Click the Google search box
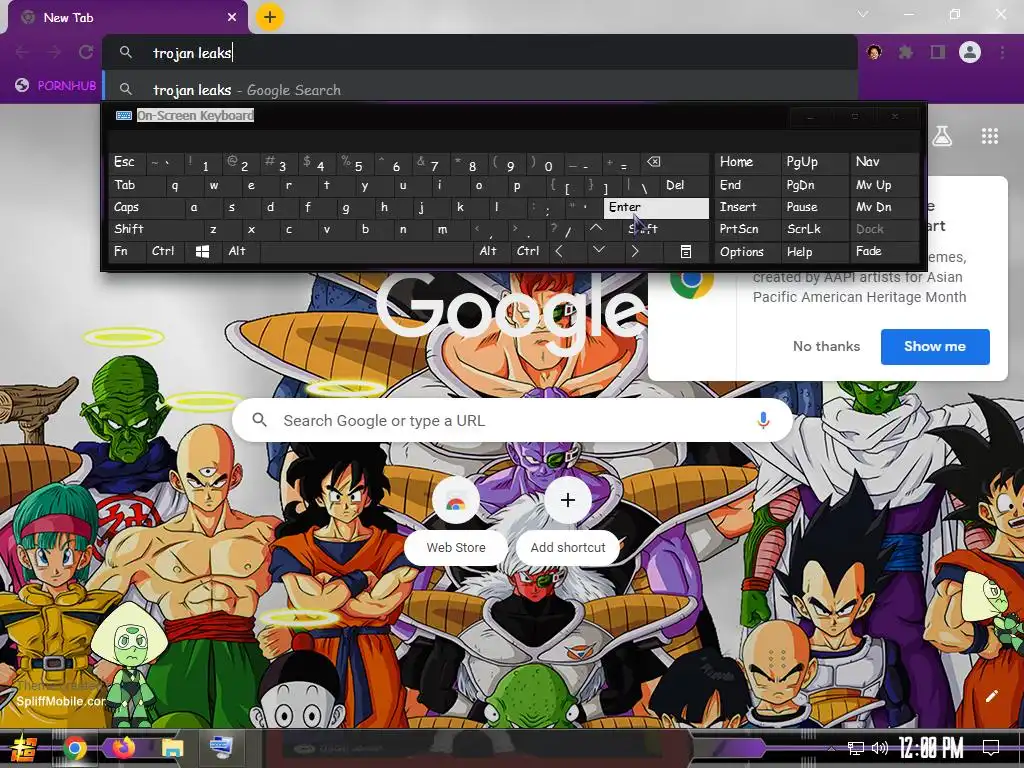The width and height of the screenshot is (1024, 768). tap(513, 420)
